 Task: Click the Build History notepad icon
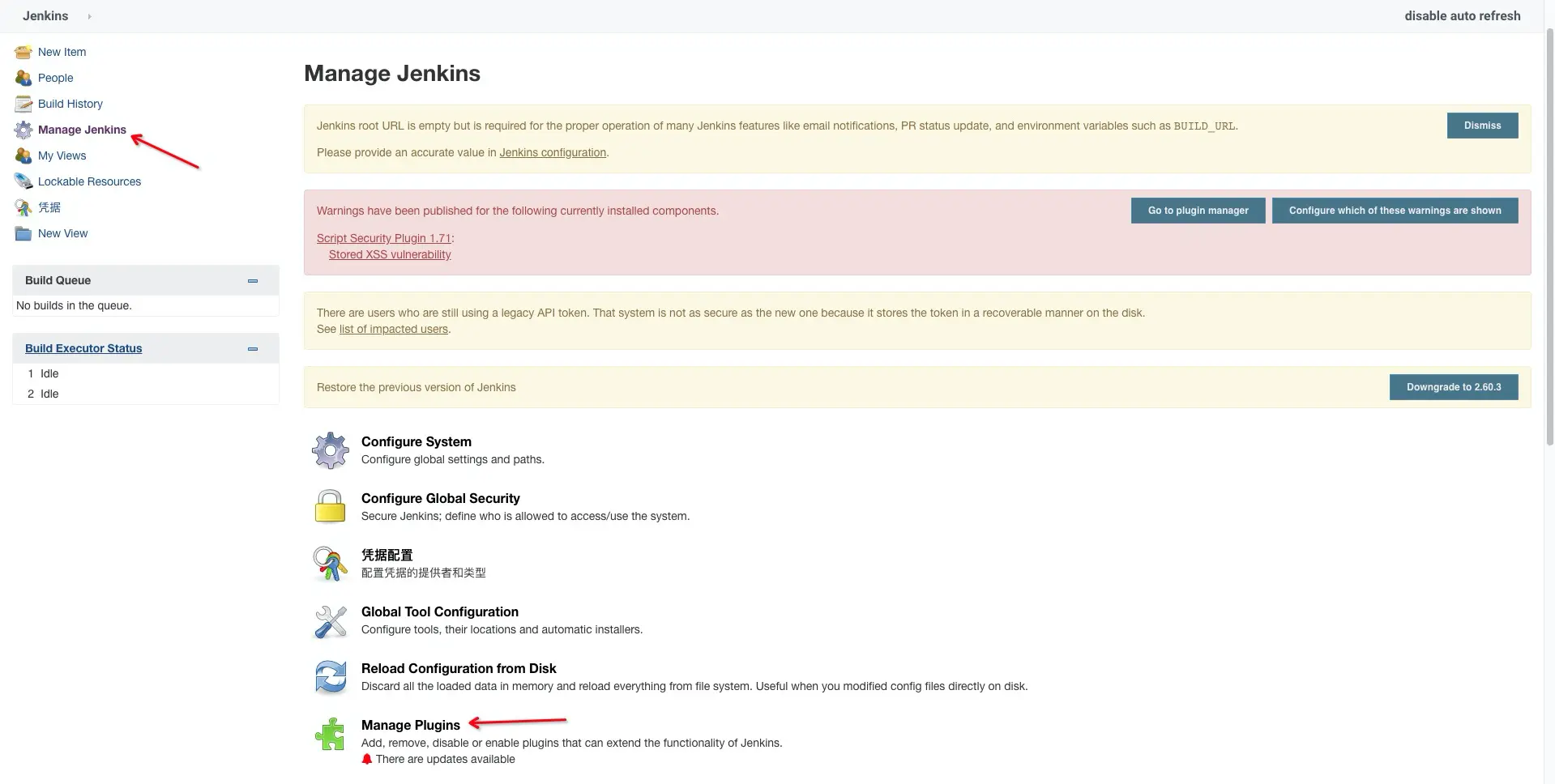[x=23, y=104]
